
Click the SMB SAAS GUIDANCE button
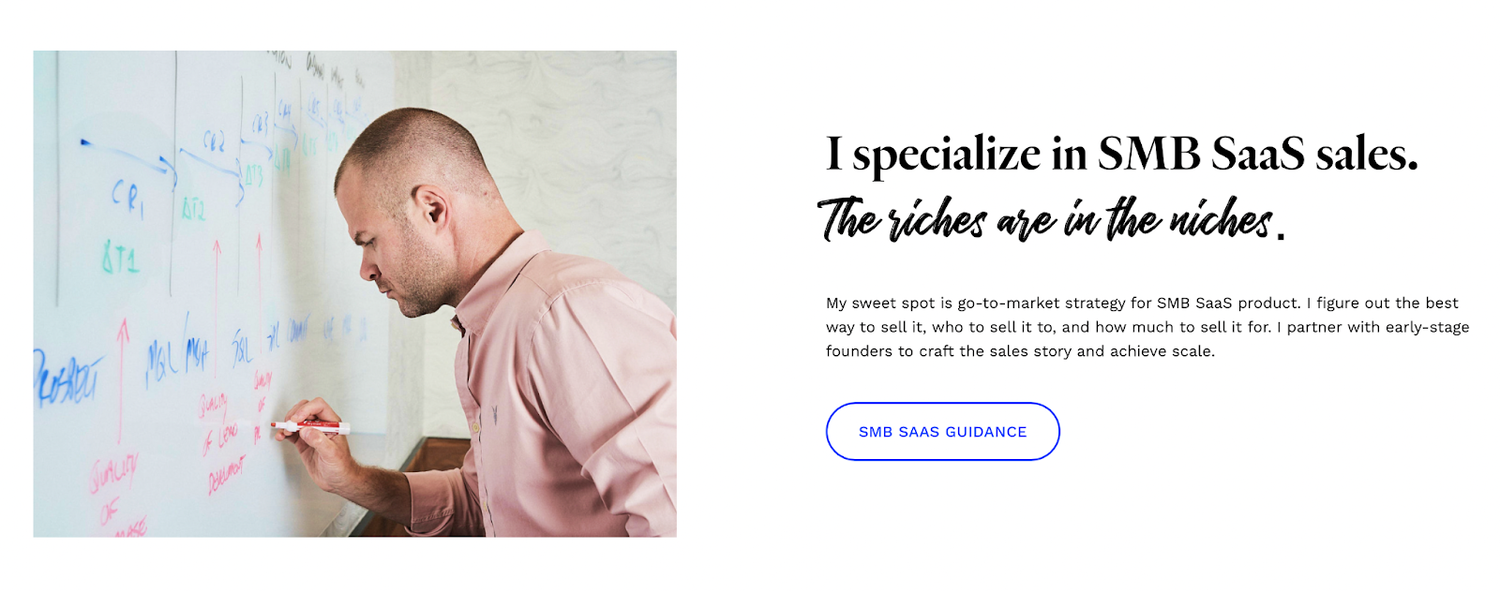point(942,432)
